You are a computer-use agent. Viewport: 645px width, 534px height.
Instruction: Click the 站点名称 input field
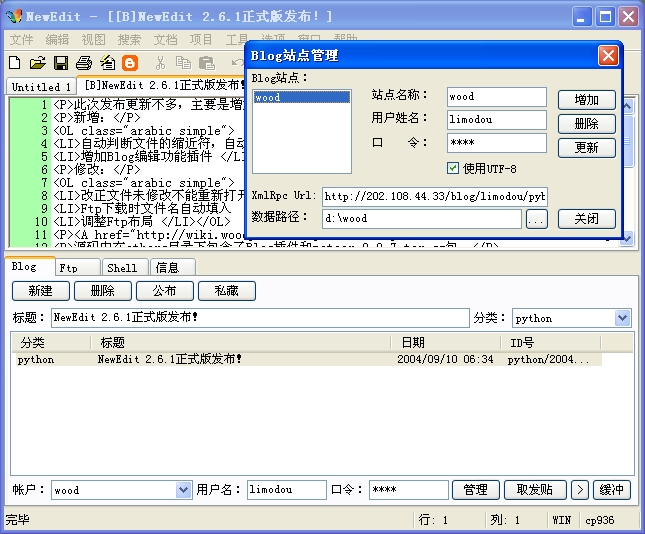pos(496,97)
